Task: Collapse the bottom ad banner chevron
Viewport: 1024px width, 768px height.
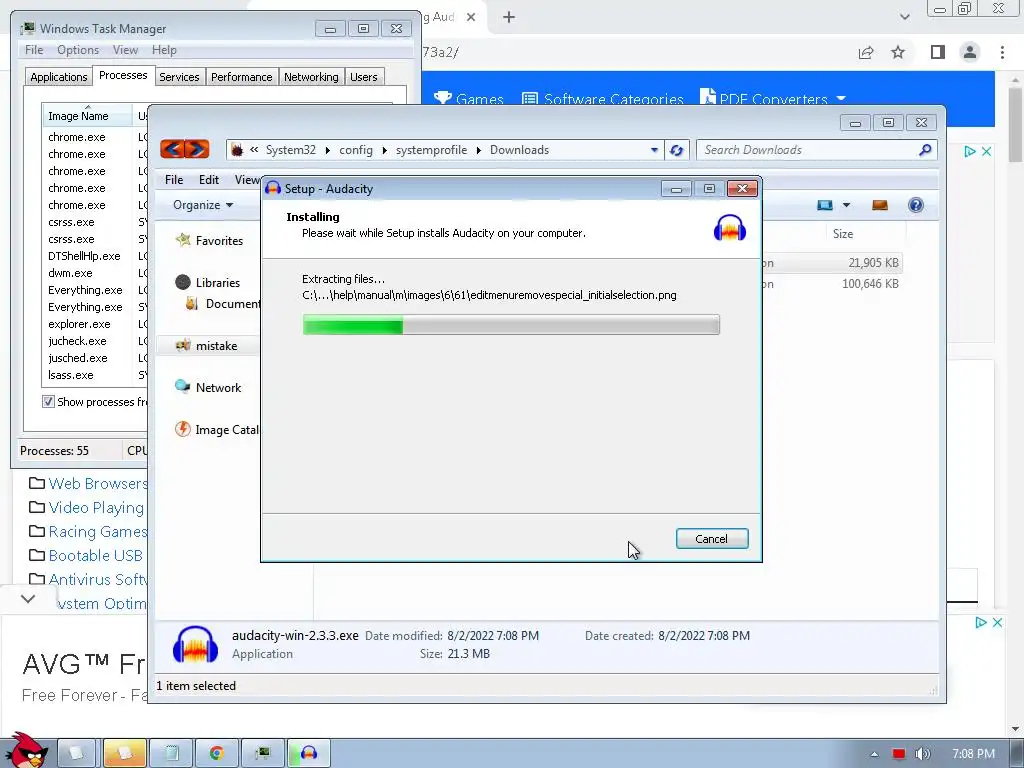Action: click(x=28, y=598)
